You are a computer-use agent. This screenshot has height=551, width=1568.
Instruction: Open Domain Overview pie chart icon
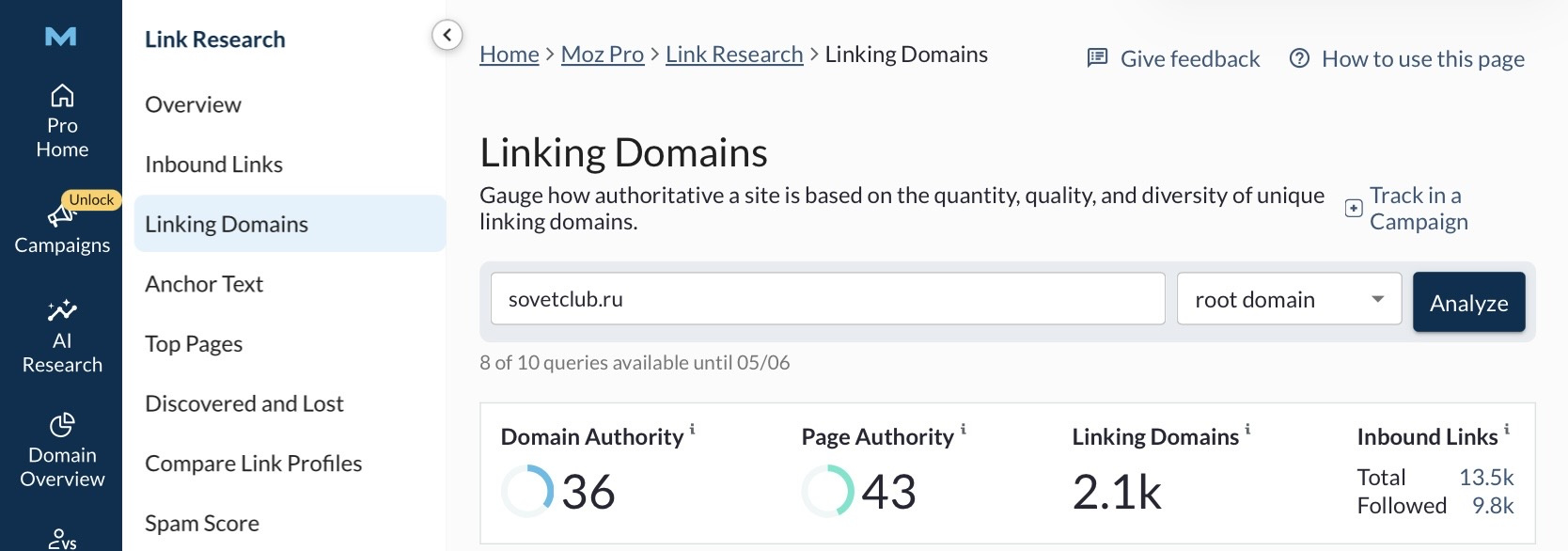[x=62, y=425]
